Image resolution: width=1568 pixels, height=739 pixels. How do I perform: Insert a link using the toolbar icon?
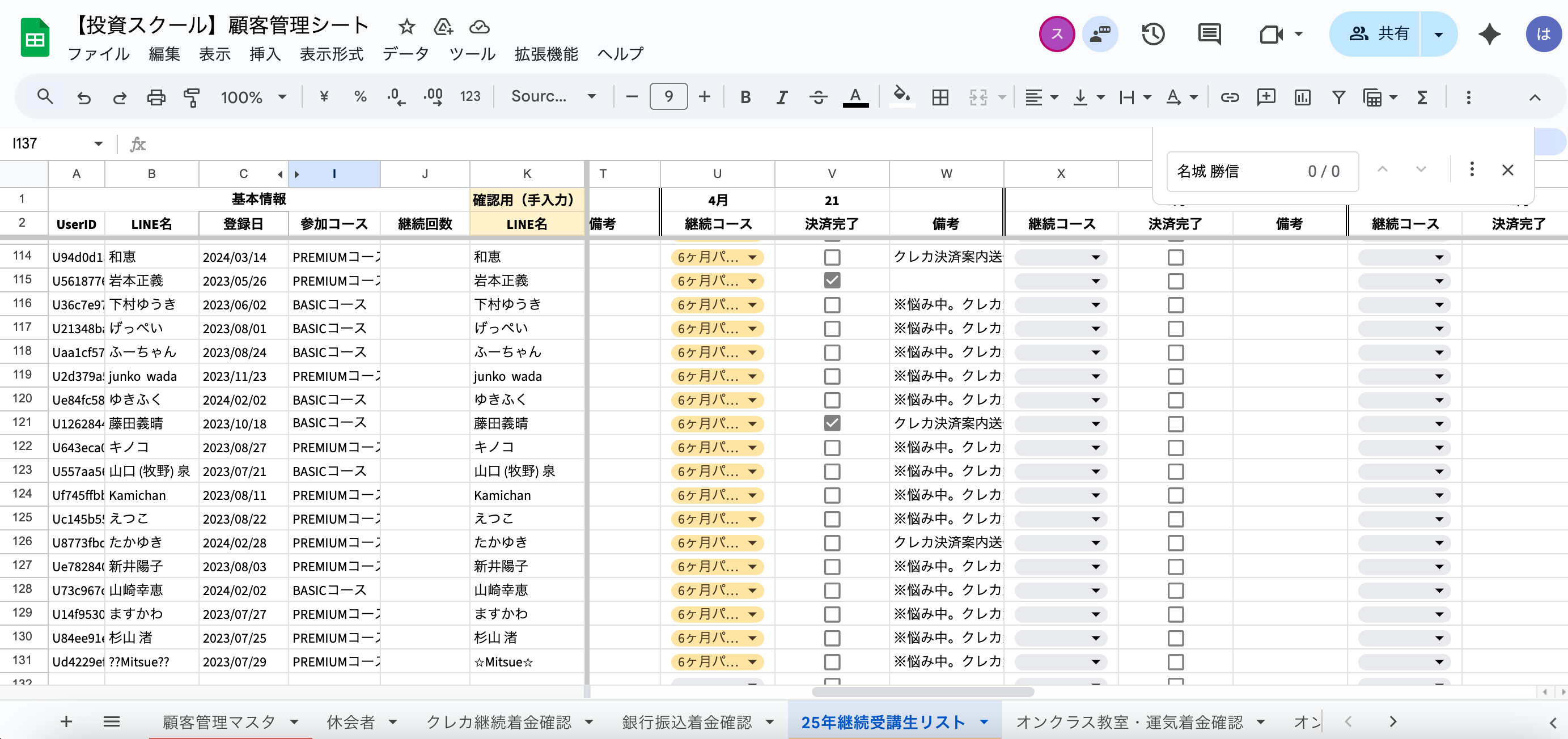tap(1229, 96)
